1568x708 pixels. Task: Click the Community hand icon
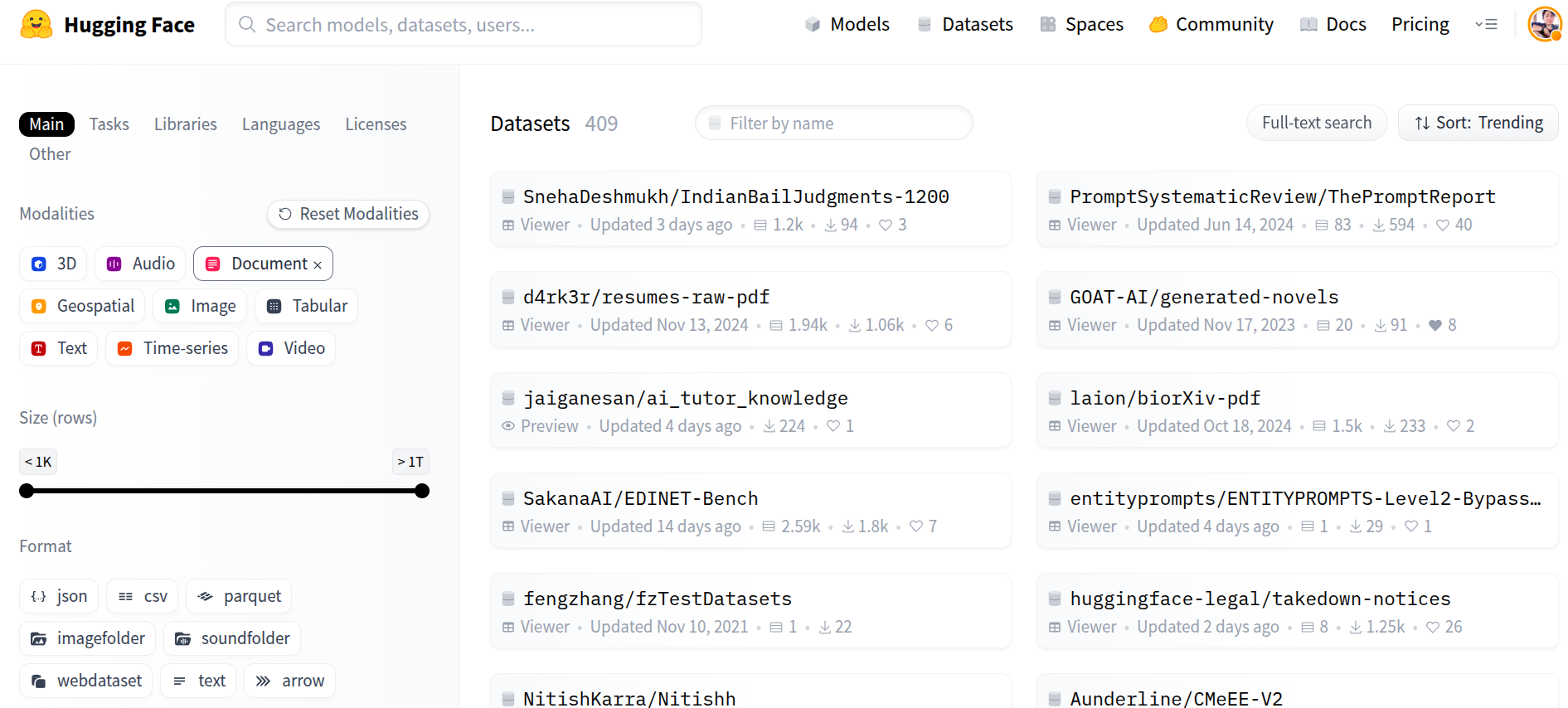click(1158, 25)
